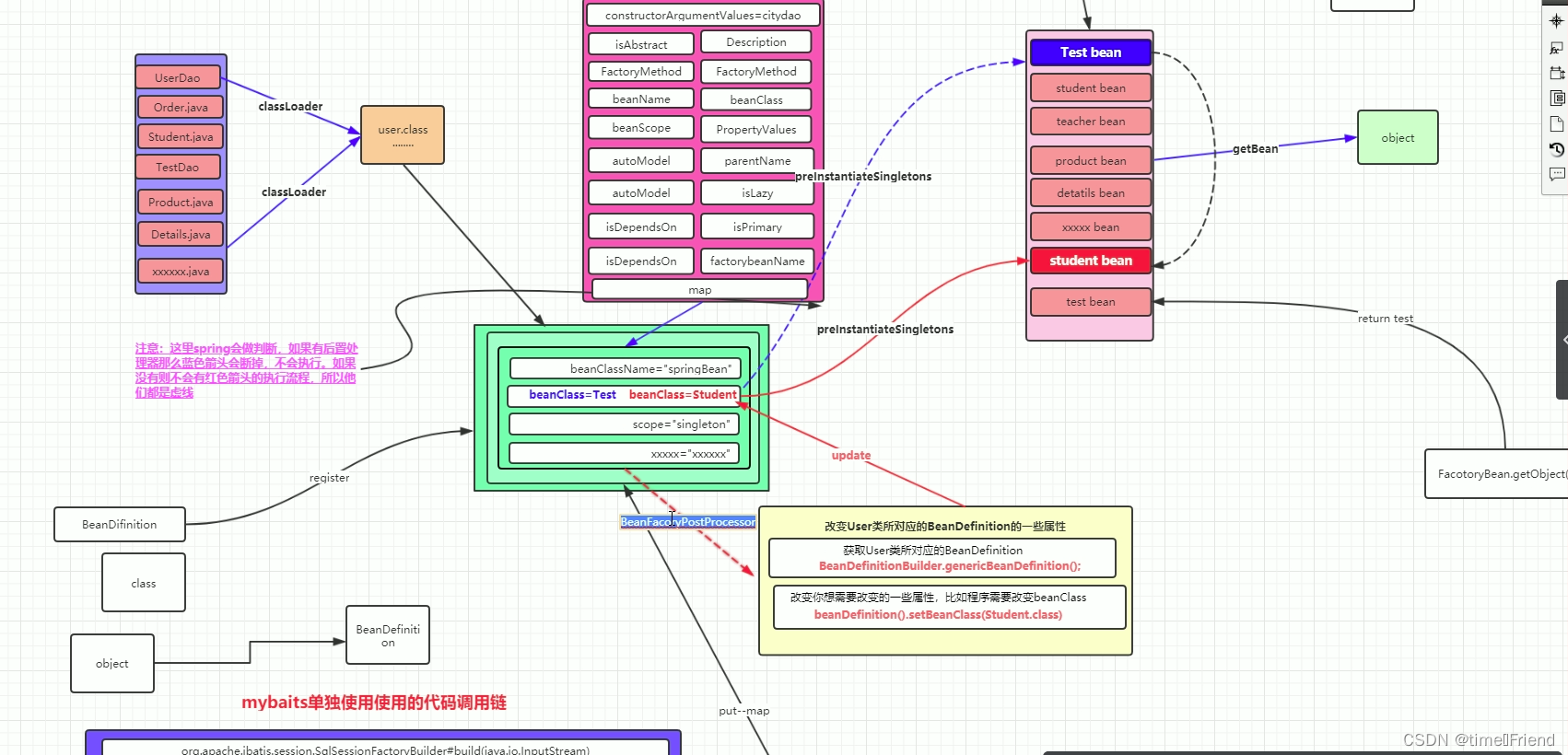Viewport: 1568px width, 755px height.
Task: Click the red update connector label
Action: [851, 456]
